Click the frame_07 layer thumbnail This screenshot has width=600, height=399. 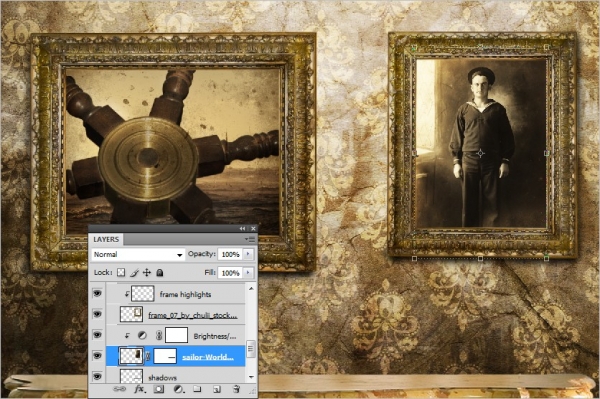[x=132, y=314]
